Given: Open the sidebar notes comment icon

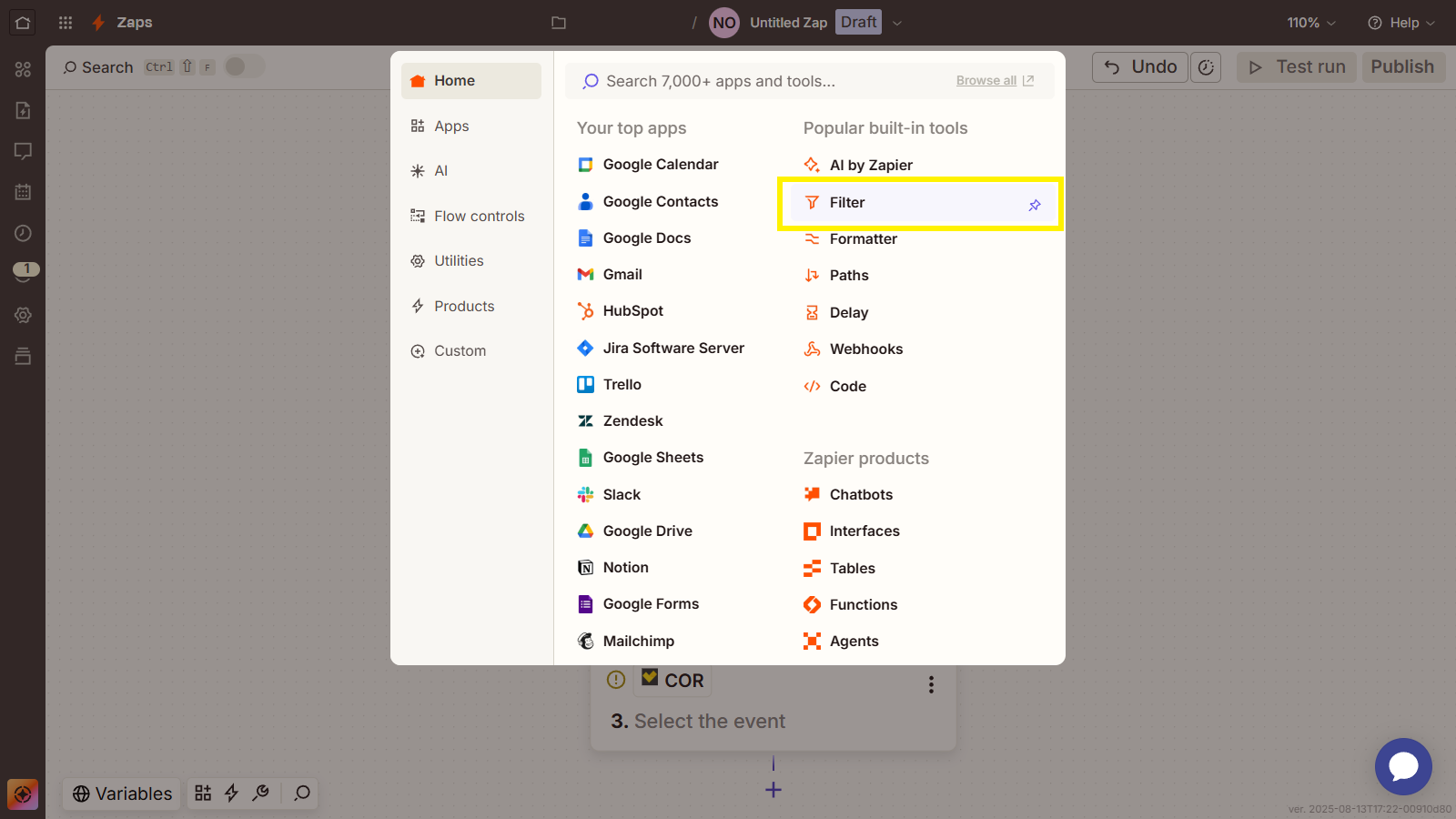Looking at the screenshot, I should click(x=23, y=151).
